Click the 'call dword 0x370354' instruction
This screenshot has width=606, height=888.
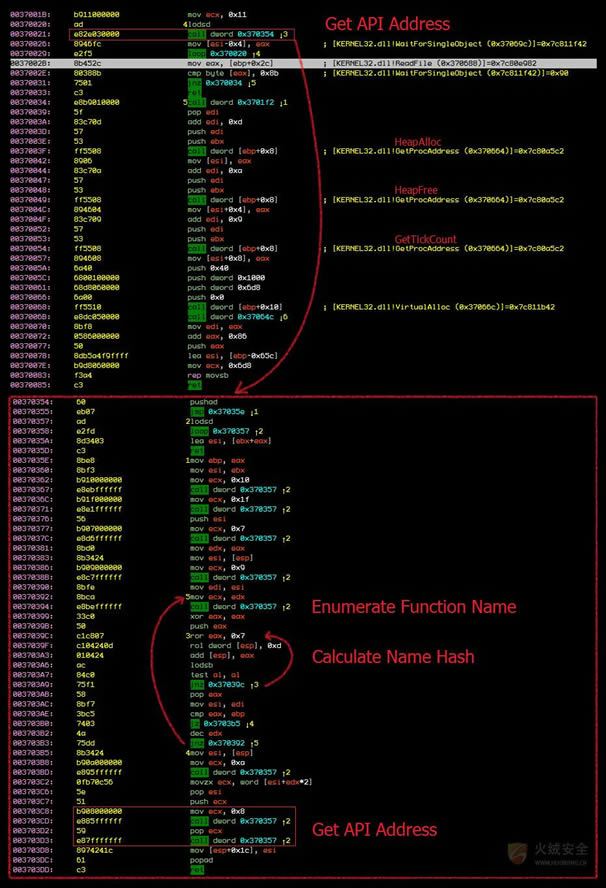coord(236,34)
